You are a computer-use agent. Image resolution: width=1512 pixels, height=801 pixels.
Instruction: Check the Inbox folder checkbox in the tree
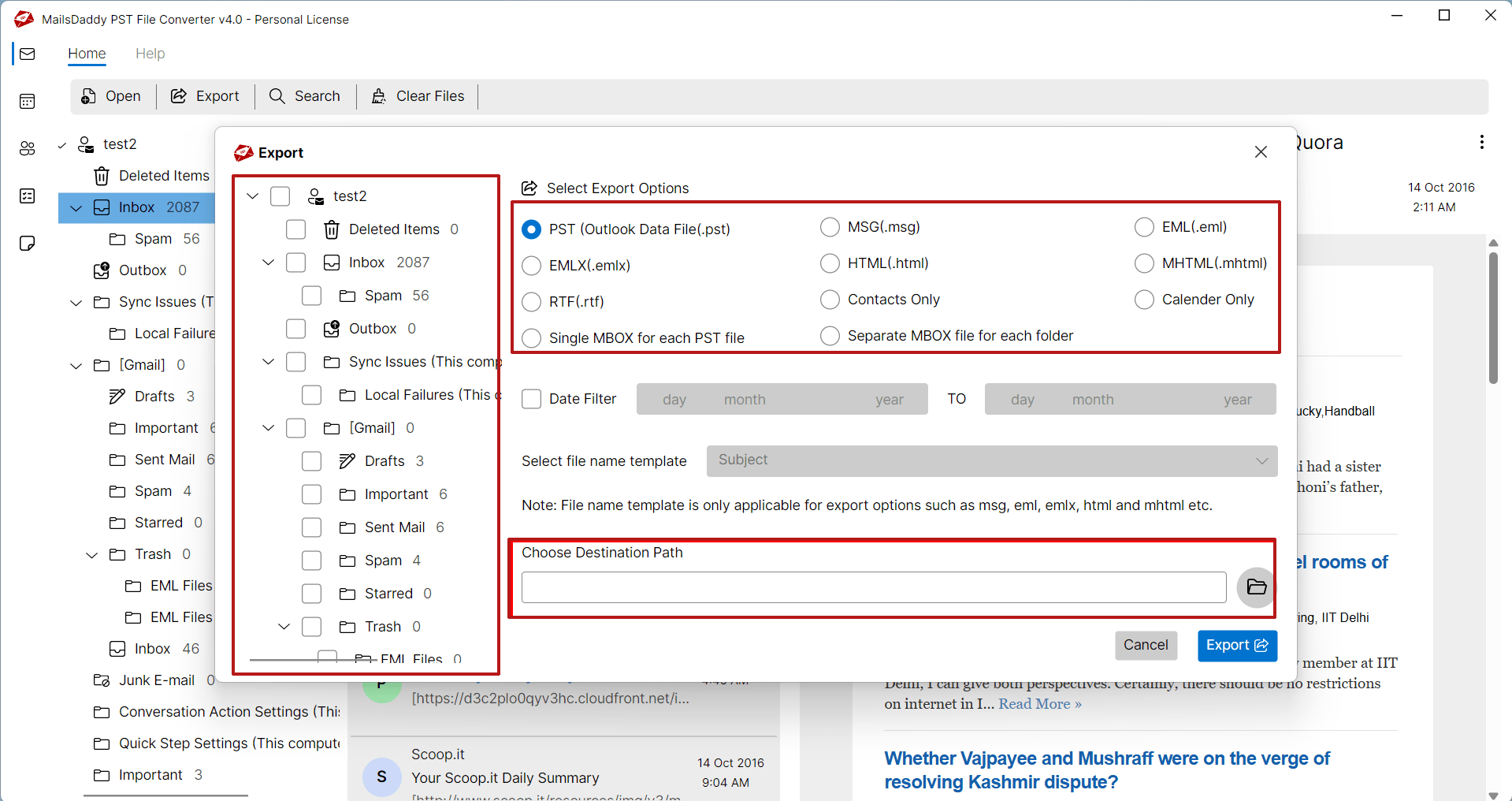pyautogui.click(x=295, y=262)
